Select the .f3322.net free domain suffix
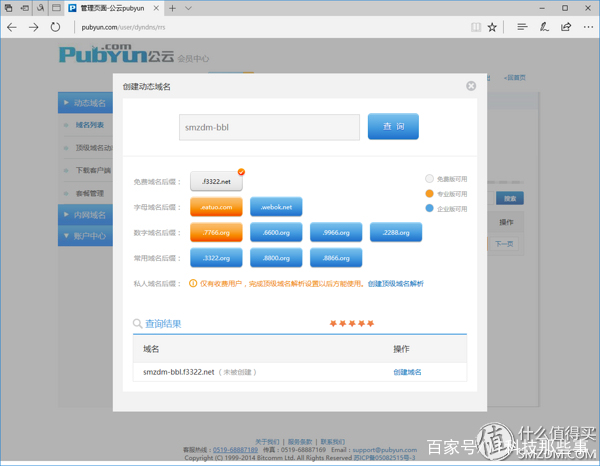The width and height of the screenshot is (600, 466). coord(216,182)
